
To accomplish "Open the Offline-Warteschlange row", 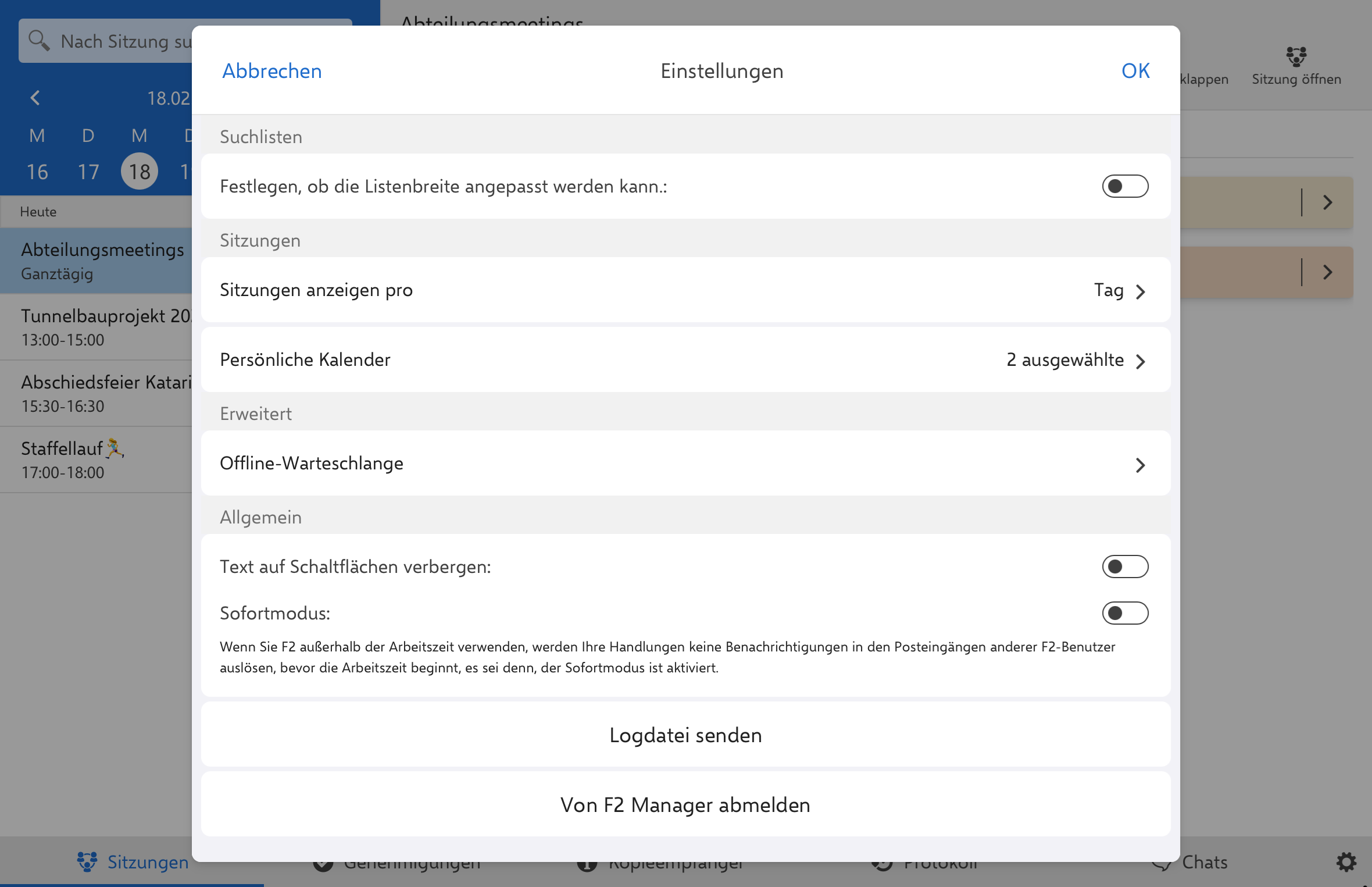I will (x=685, y=464).
